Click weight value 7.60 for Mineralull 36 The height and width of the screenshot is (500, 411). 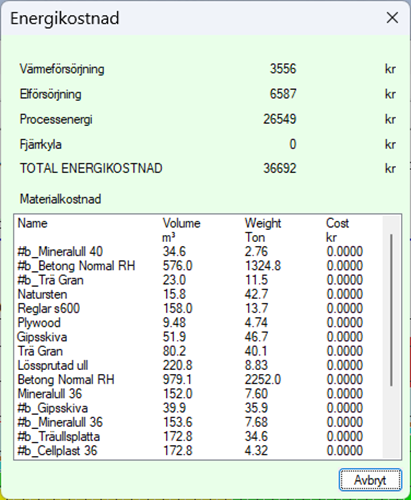[256, 394]
